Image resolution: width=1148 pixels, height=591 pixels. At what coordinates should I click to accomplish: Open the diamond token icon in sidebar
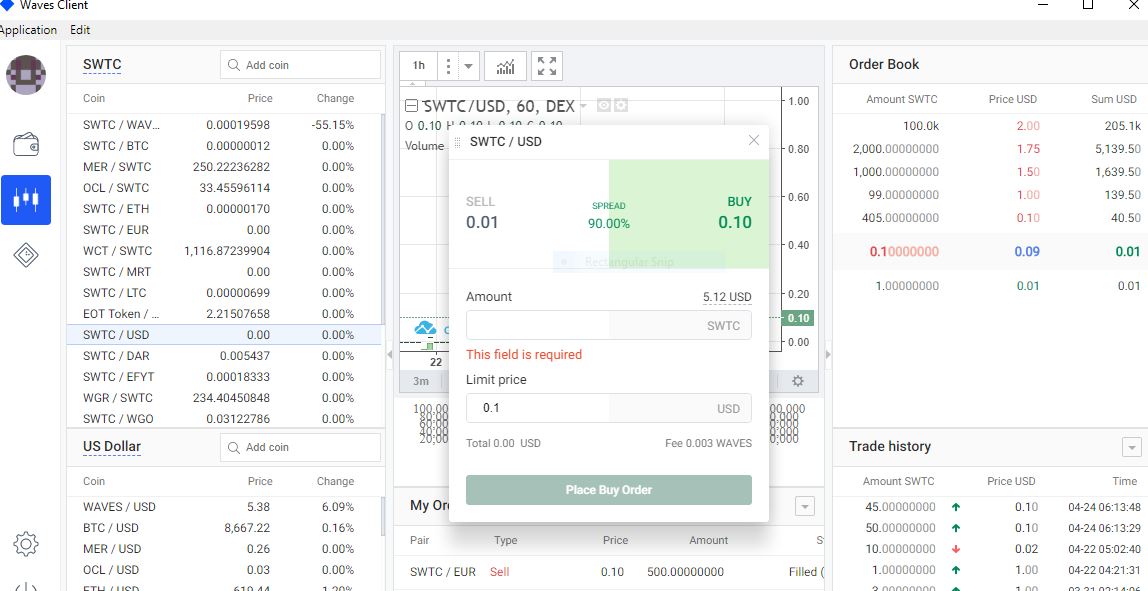[x=26, y=255]
